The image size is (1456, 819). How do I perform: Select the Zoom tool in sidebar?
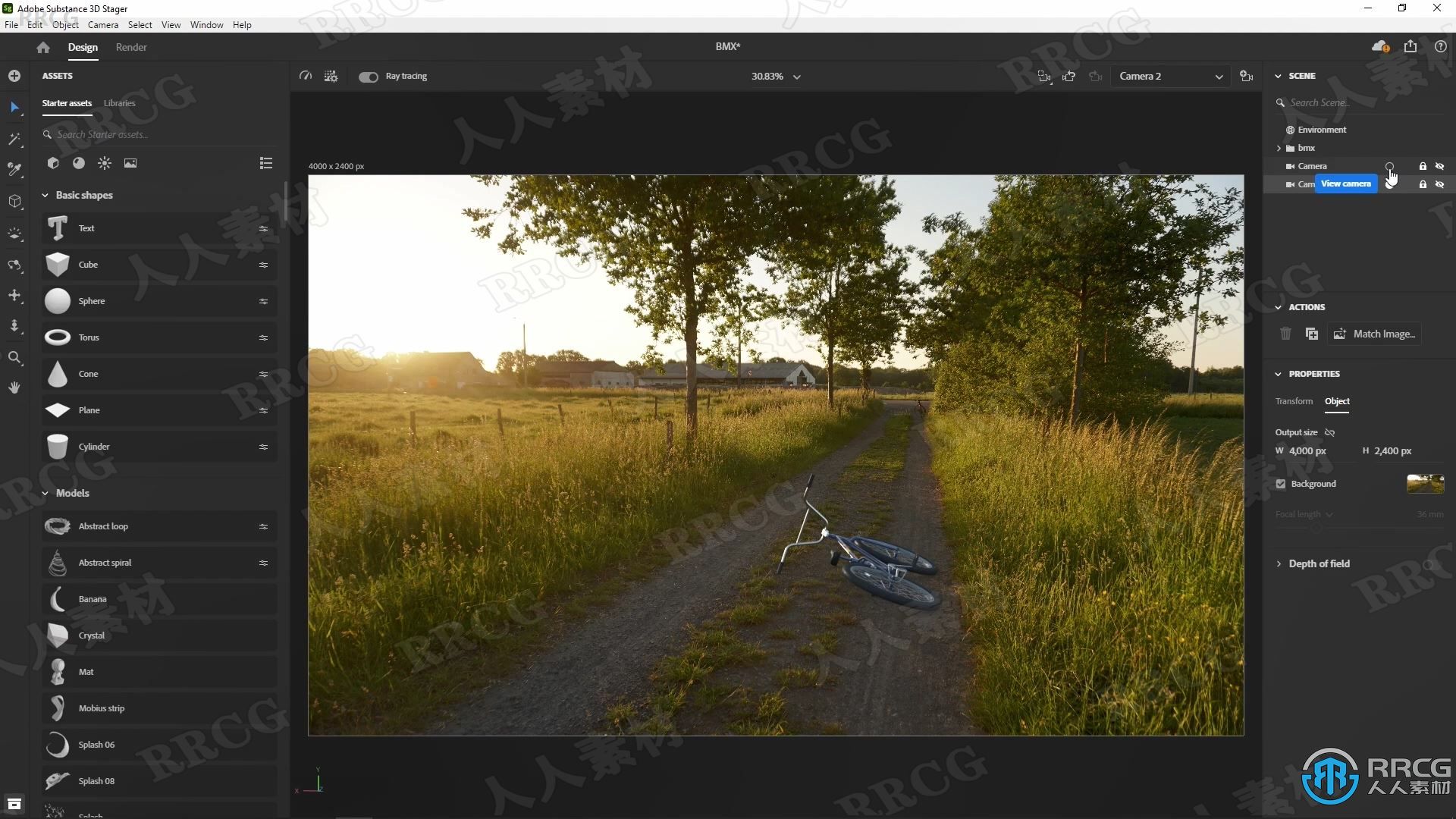pos(14,356)
